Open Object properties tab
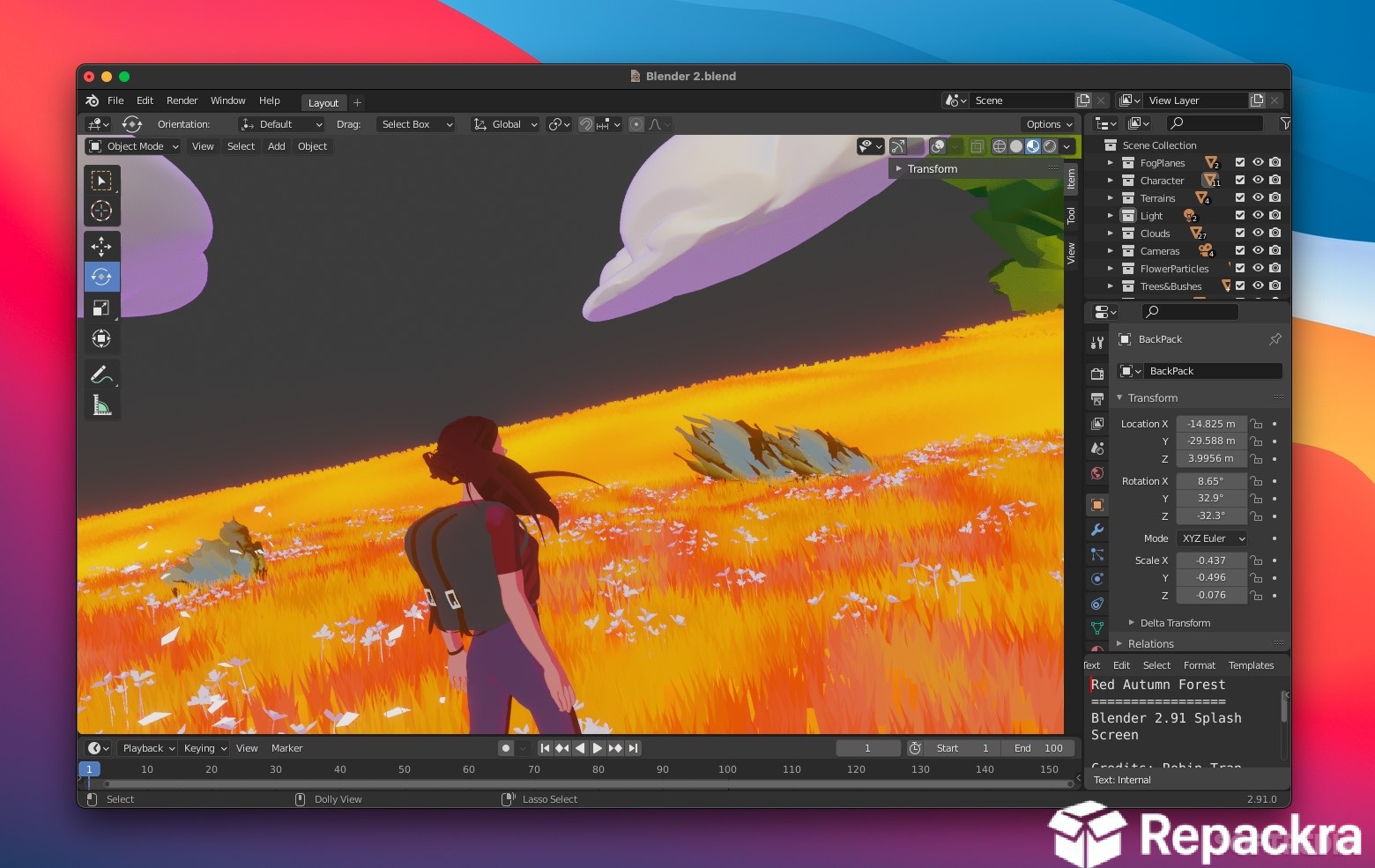Viewport: 1375px width, 868px height. pyautogui.click(x=1097, y=505)
